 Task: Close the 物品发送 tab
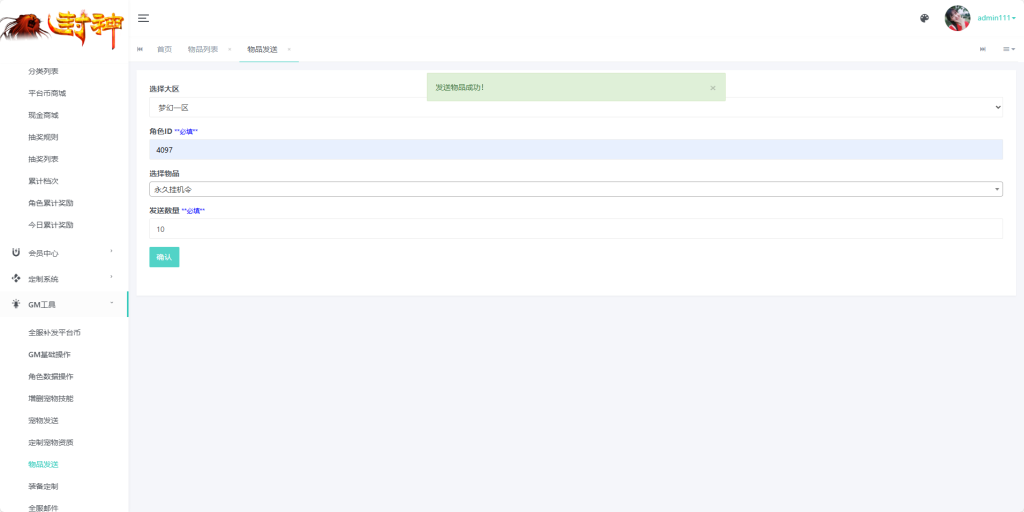coord(289,50)
